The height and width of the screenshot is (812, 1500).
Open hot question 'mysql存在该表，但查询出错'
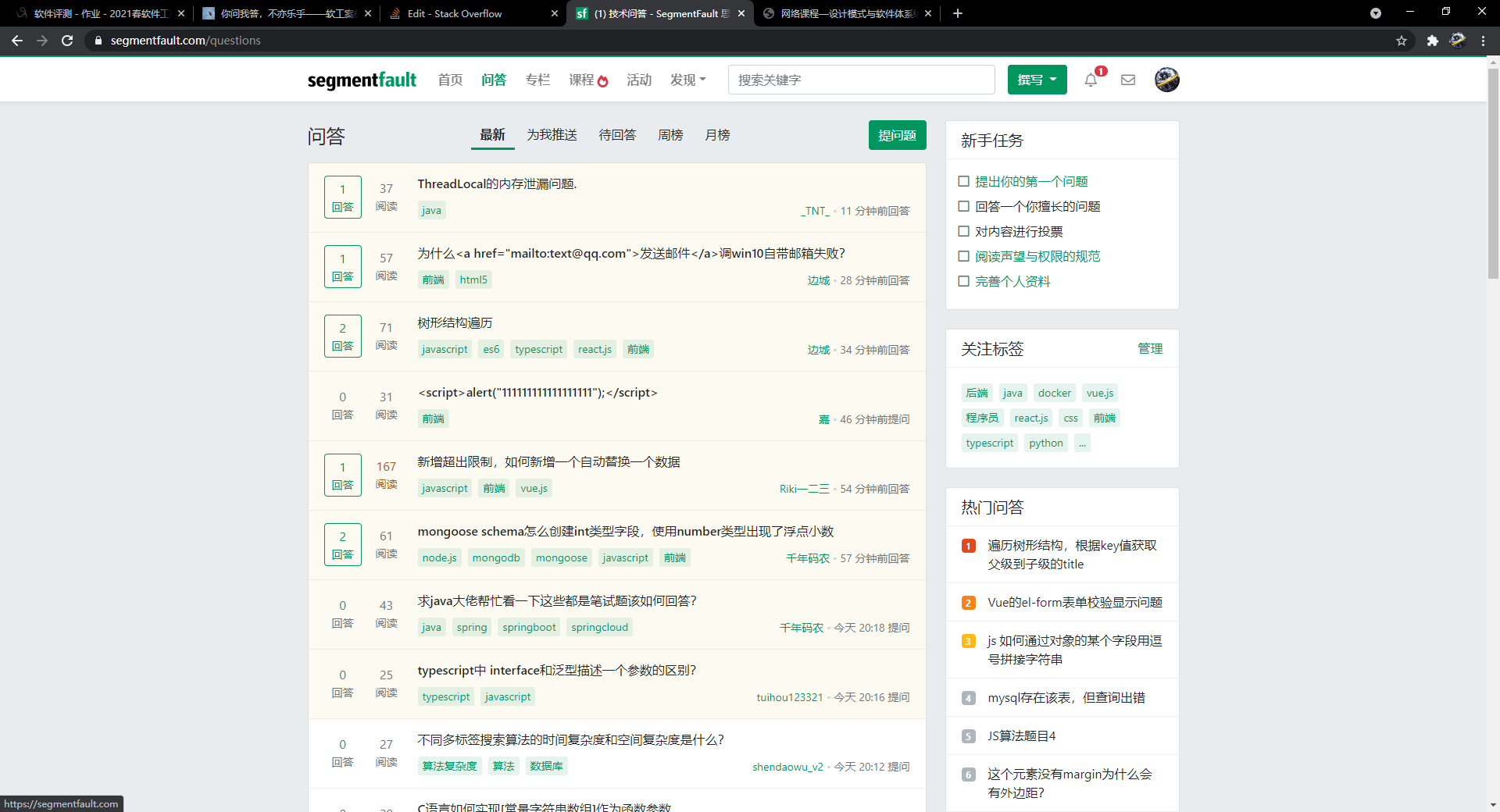[x=1066, y=697]
